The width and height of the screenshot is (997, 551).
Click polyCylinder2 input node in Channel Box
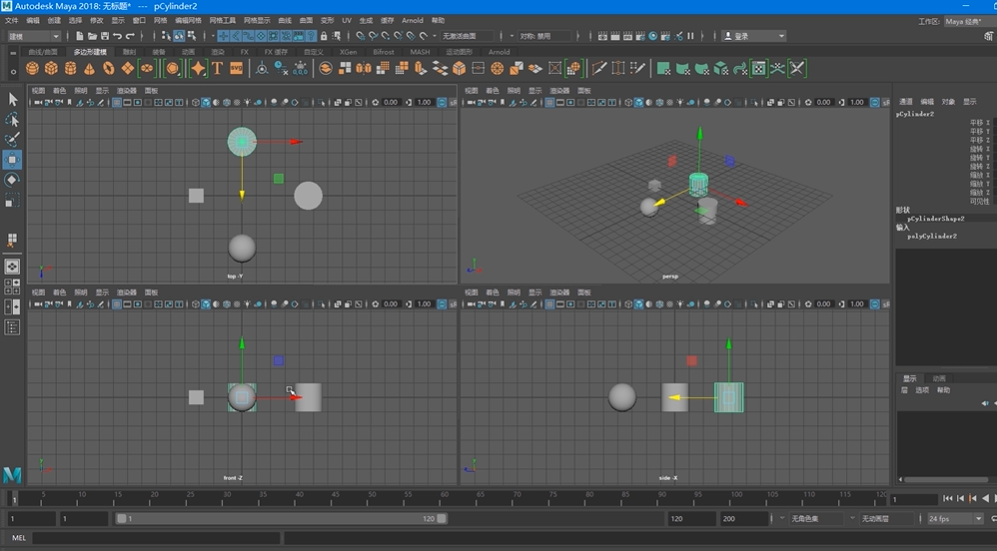pos(932,236)
